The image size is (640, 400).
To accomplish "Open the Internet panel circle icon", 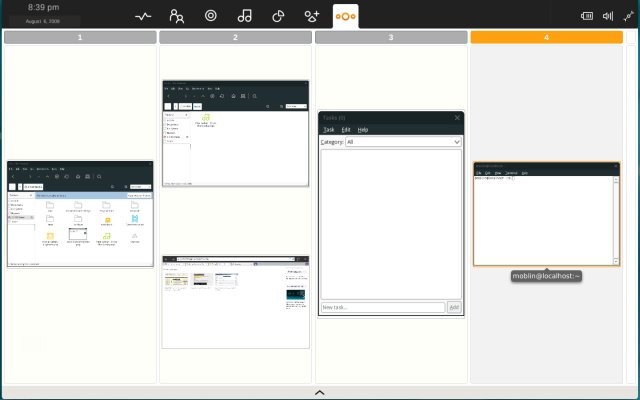I will point(210,16).
